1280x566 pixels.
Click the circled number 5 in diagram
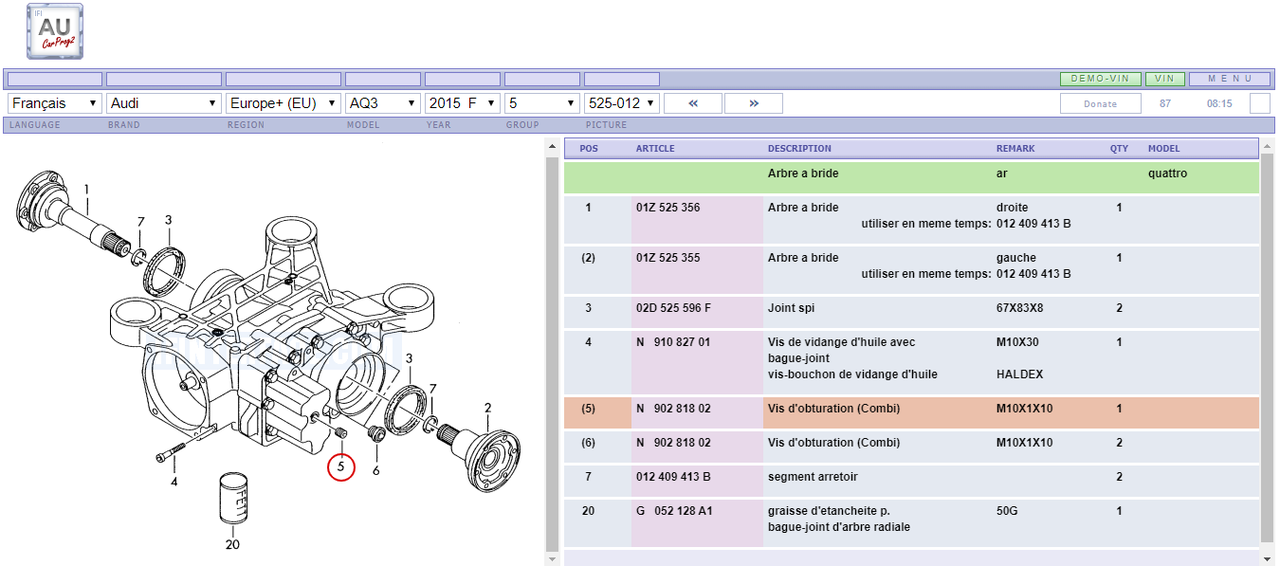coord(341,466)
